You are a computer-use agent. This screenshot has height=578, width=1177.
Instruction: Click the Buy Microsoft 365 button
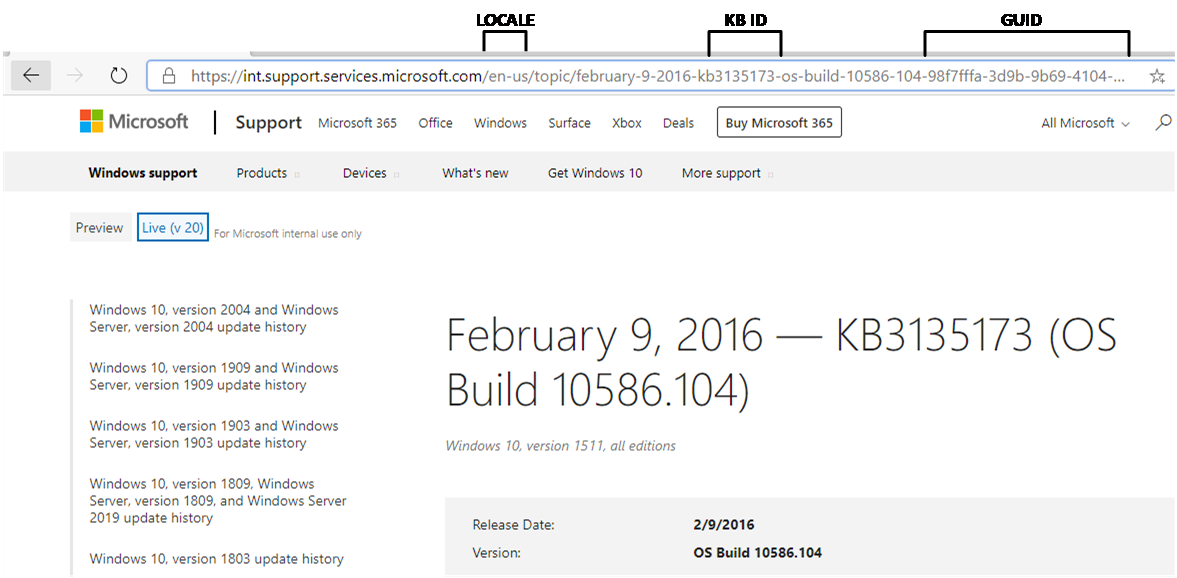click(x=779, y=122)
